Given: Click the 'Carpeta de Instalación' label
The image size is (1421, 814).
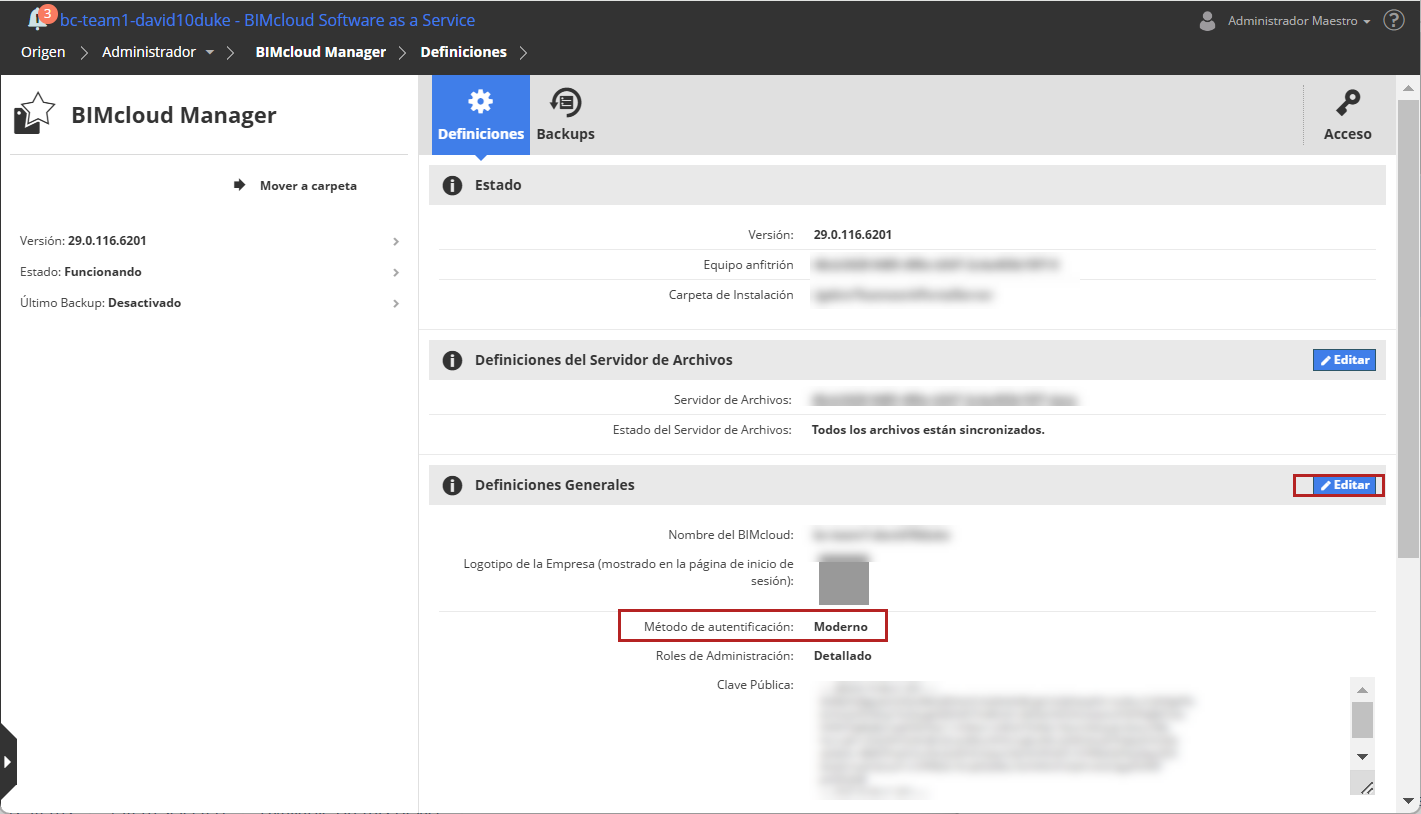Looking at the screenshot, I should pyautogui.click(x=731, y=295).
